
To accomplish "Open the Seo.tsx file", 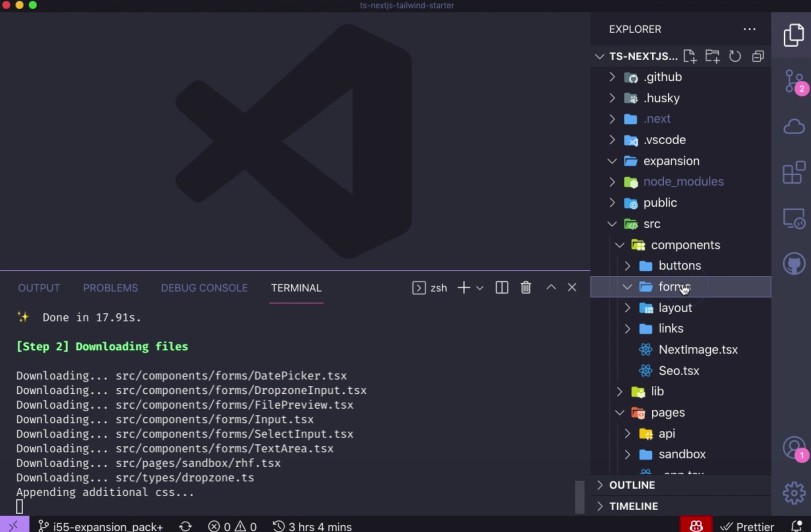I will (681, 371).
